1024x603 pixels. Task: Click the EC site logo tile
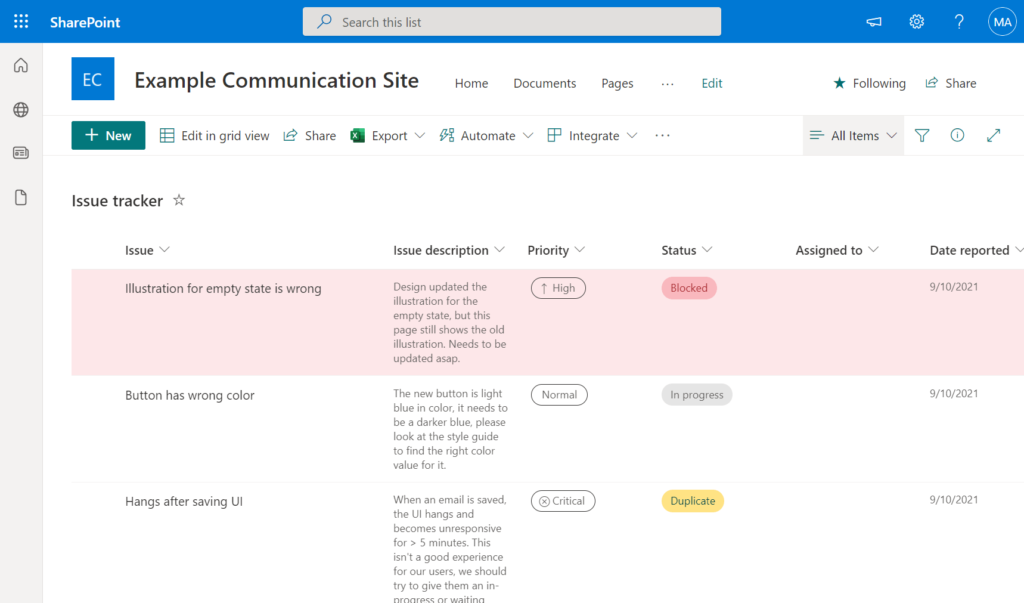(x=93, y=78)
